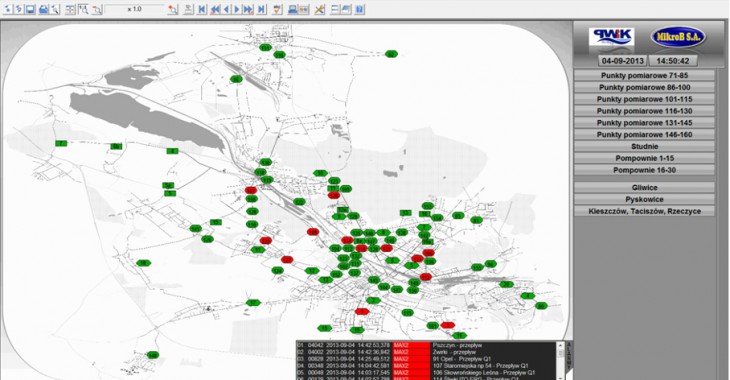This screenshot has width=730, height=380.
Task: Click the red zoom-out magnifier icon
Action: pos(96,9)
